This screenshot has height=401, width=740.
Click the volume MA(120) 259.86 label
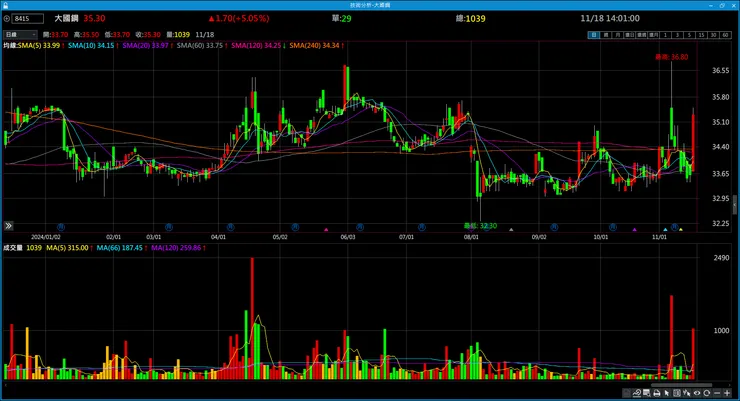click(178, 248)
